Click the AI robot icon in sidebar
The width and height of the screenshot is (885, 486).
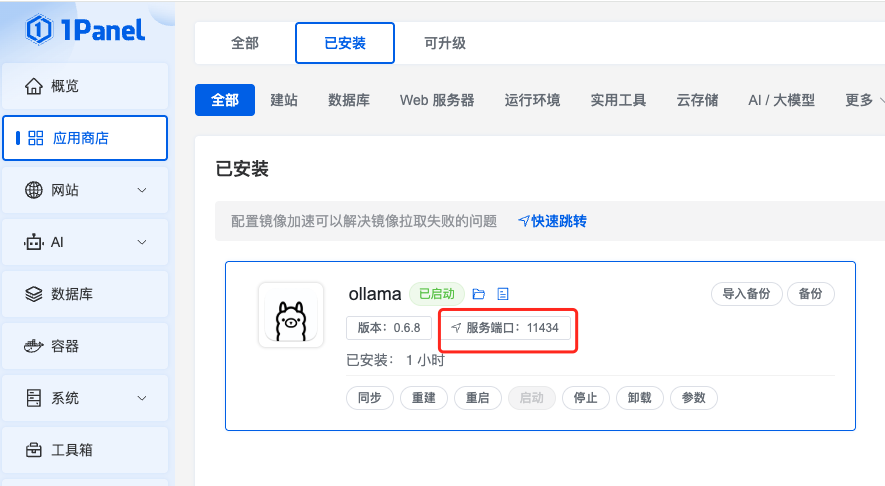[x=34, y=242]
